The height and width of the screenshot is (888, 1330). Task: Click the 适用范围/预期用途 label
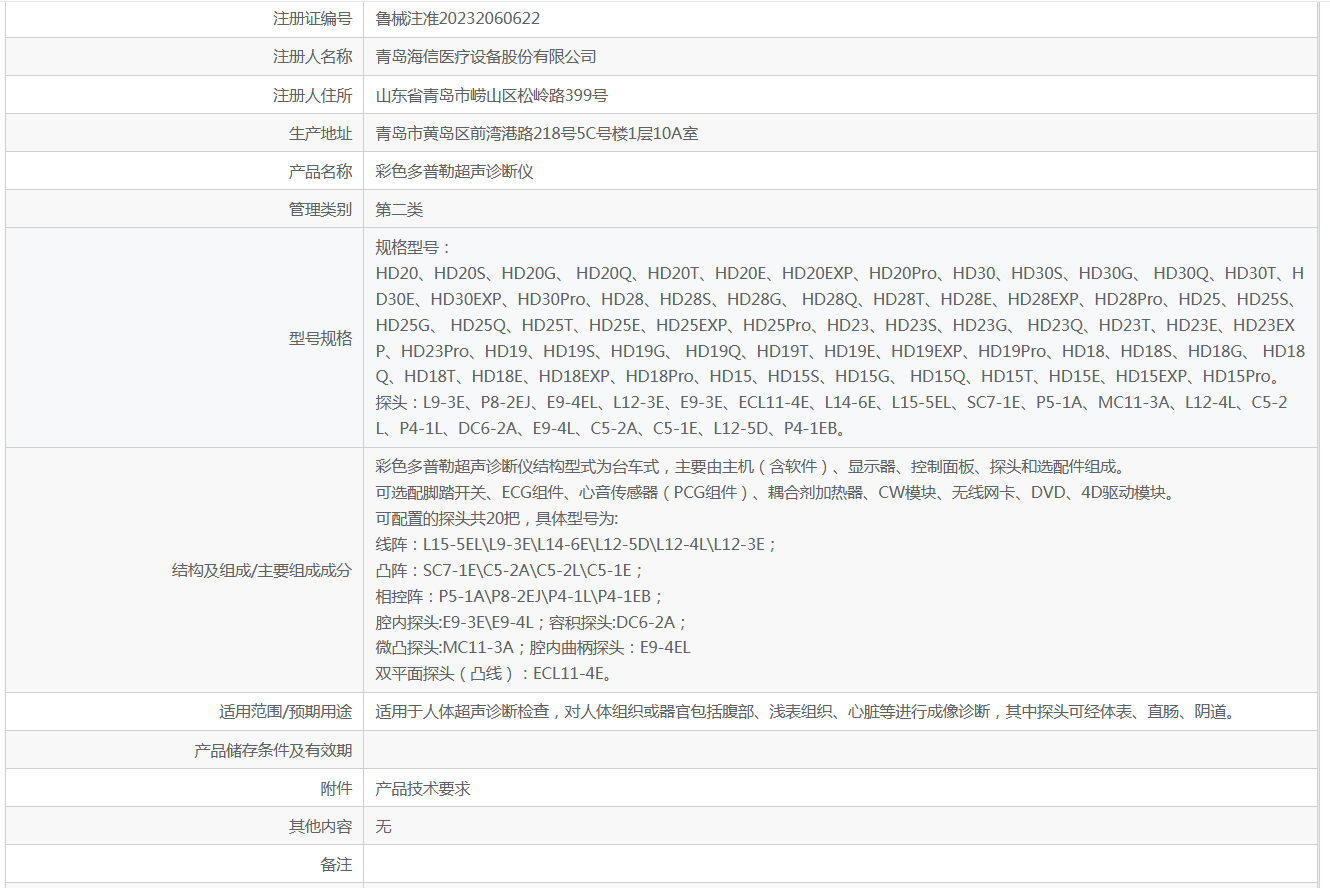click(286, 712)
